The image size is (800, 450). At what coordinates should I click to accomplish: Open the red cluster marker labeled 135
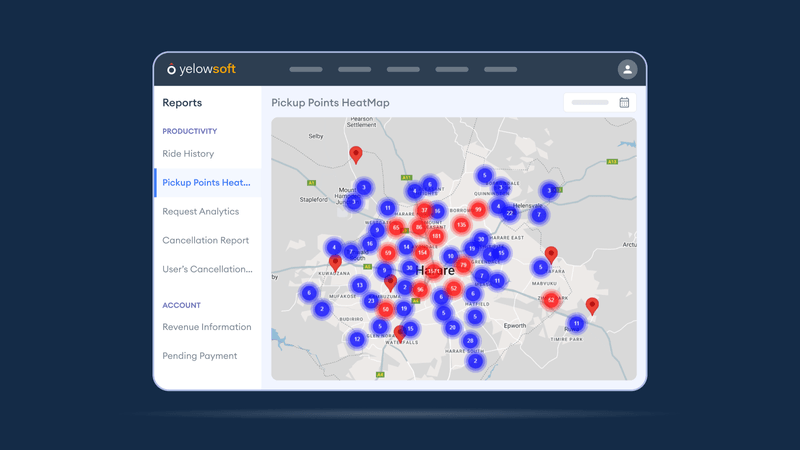pyautogui.click(x=460, y=225)
